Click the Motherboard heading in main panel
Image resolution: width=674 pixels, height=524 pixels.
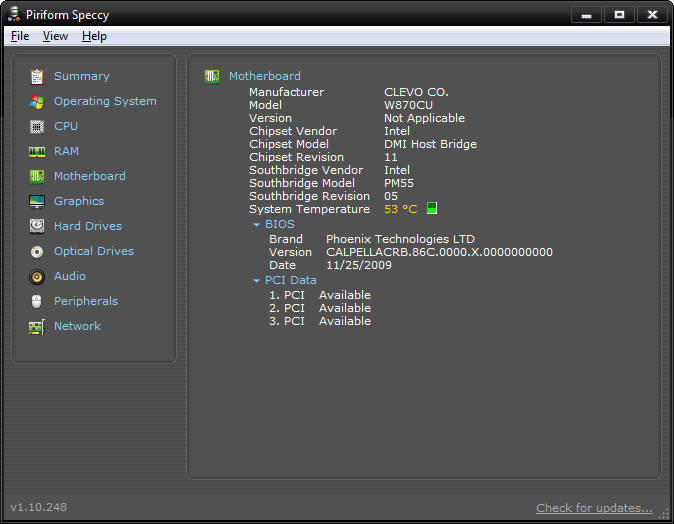click(x=265, y=76)
